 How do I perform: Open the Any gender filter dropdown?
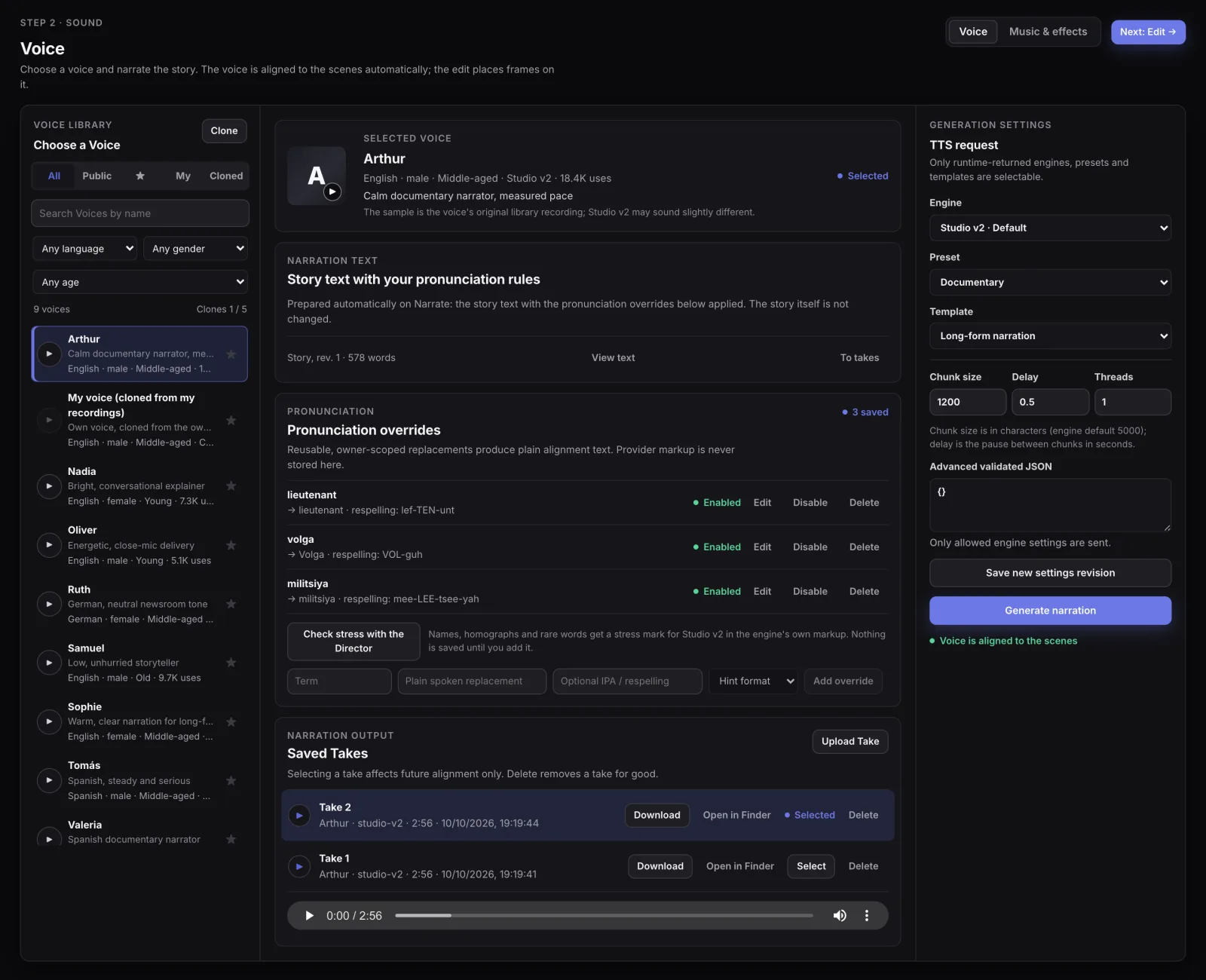(195, 249)
